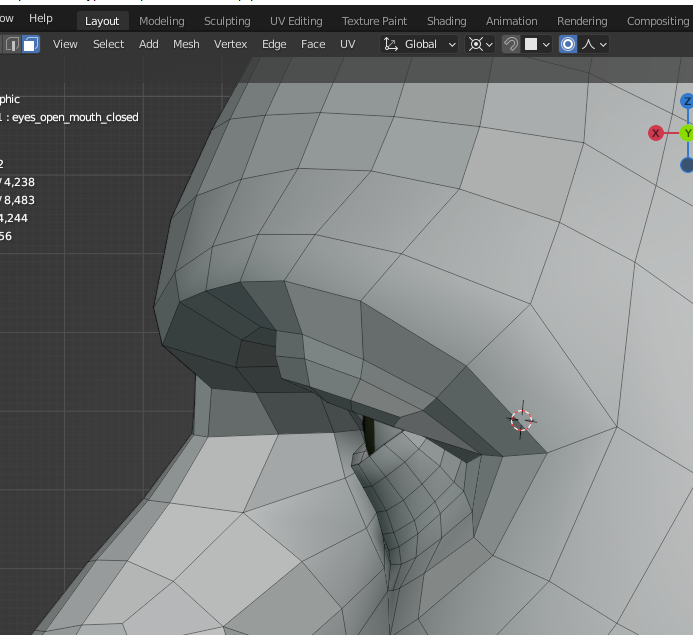Open the proportional editing falloff dropdown

click(x=595, y=44)
